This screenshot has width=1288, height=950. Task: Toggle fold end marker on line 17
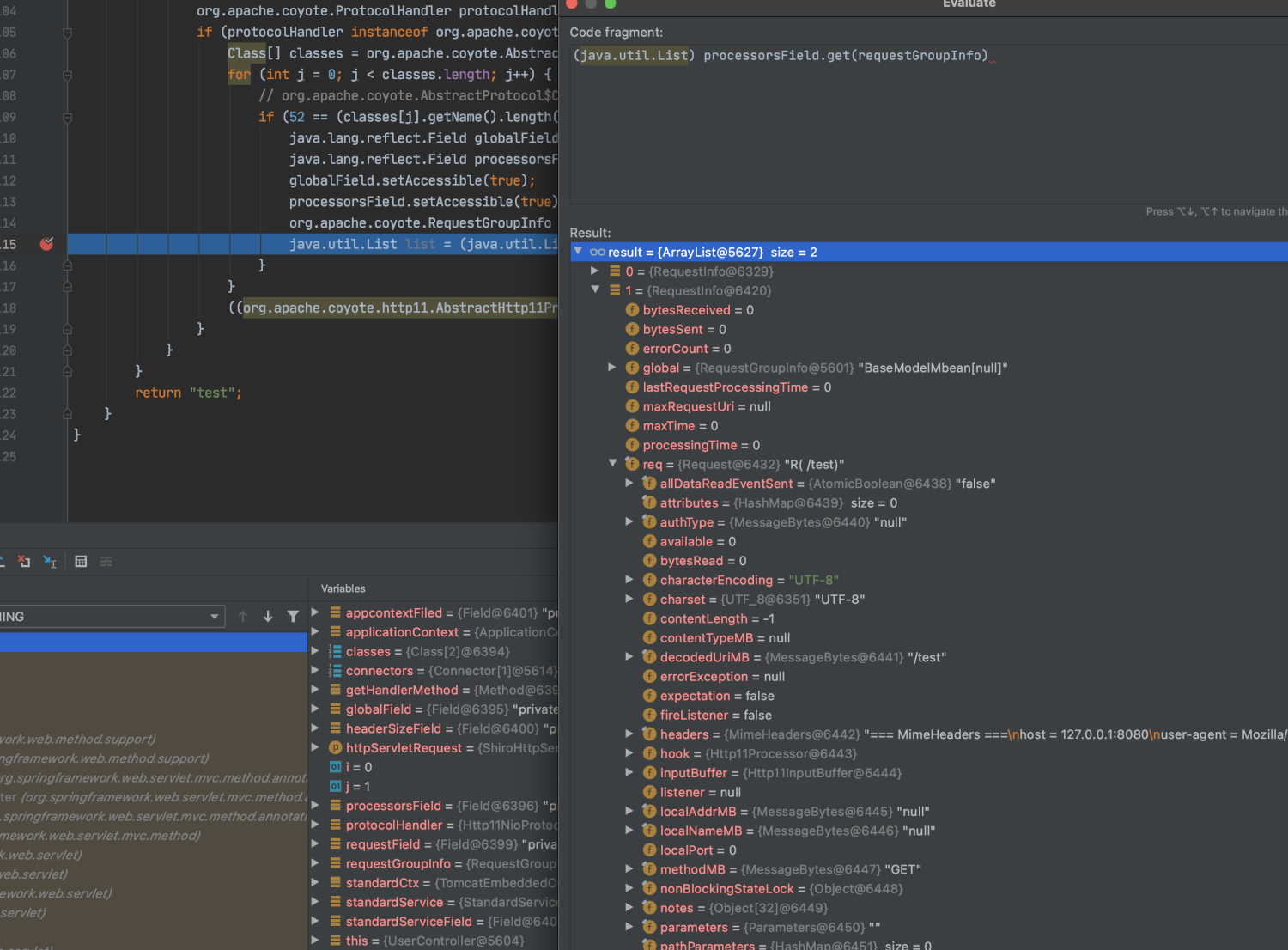pos(67,287)
